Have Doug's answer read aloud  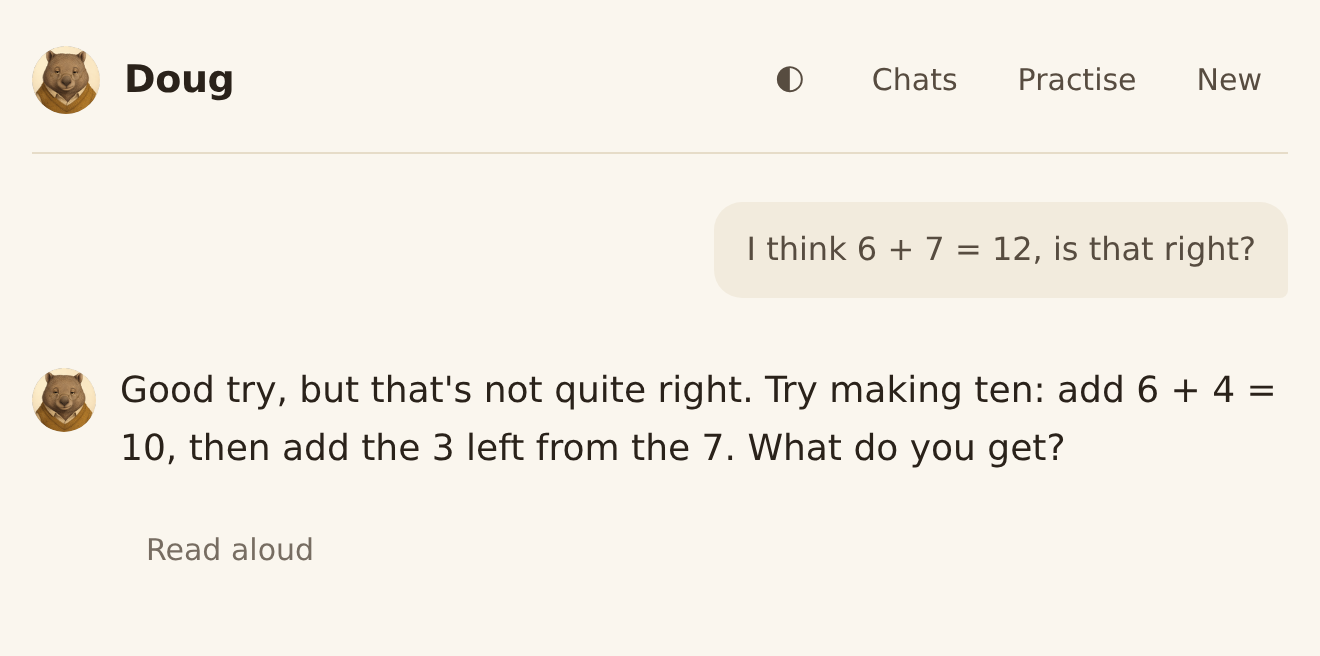coord(230,550)
